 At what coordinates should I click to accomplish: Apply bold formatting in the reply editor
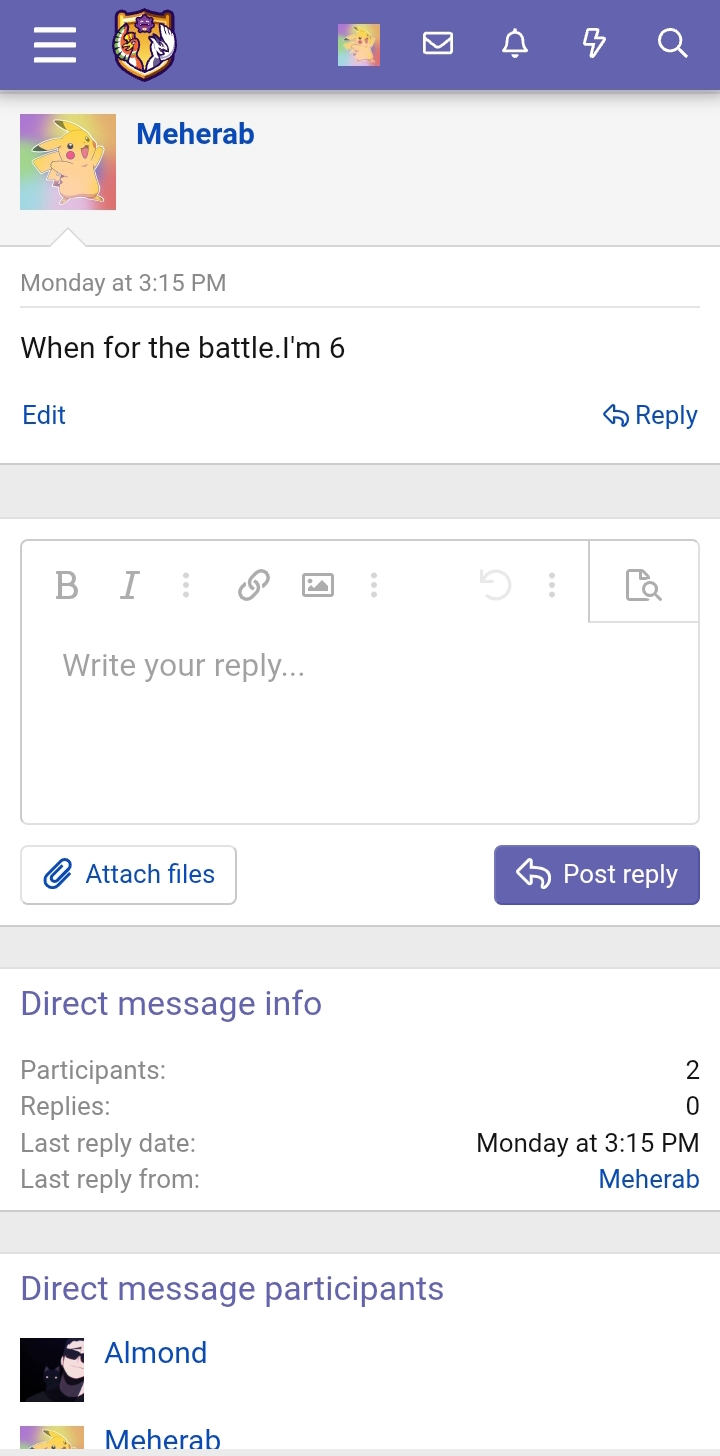coord(66,586)
